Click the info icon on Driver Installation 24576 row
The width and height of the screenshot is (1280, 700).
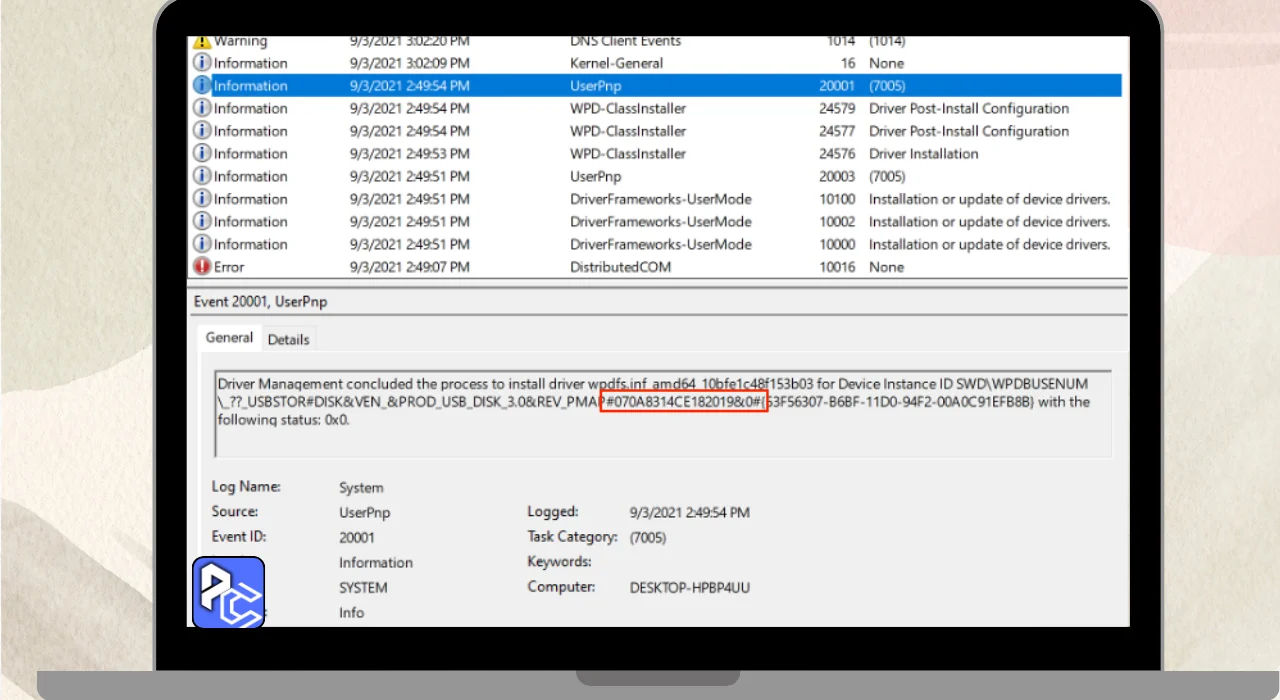[202, 154]
